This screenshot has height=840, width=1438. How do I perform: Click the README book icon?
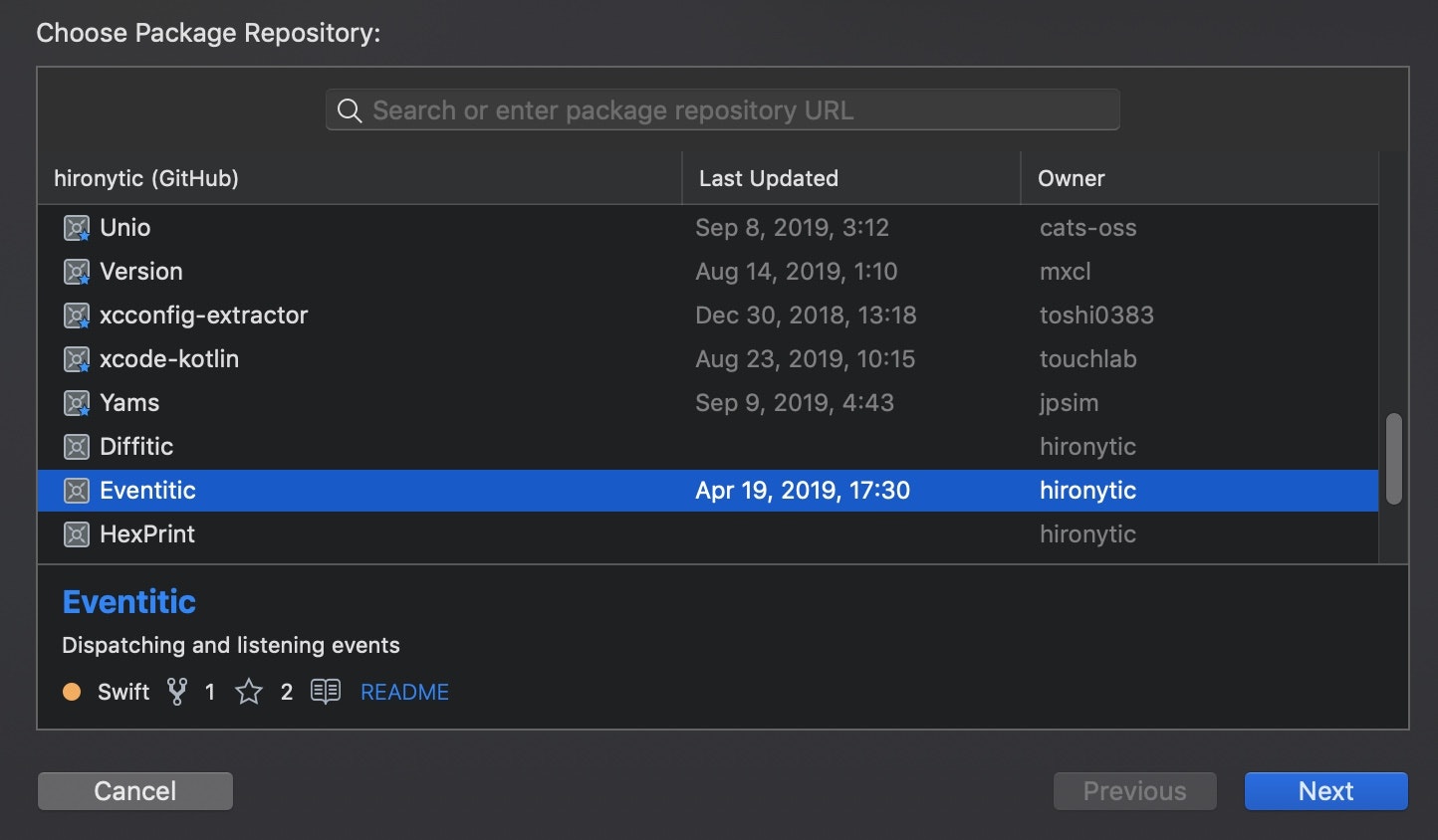coord(326,692)
